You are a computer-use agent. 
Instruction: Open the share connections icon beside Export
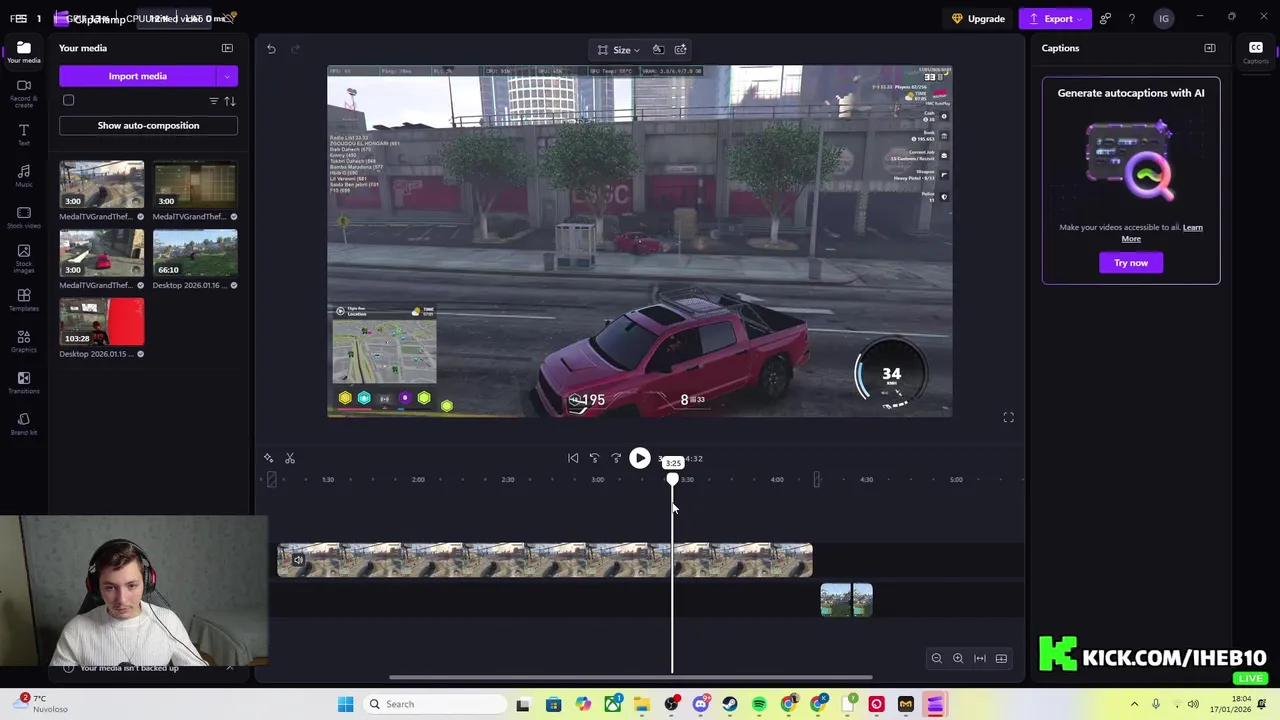point(1105,18)
